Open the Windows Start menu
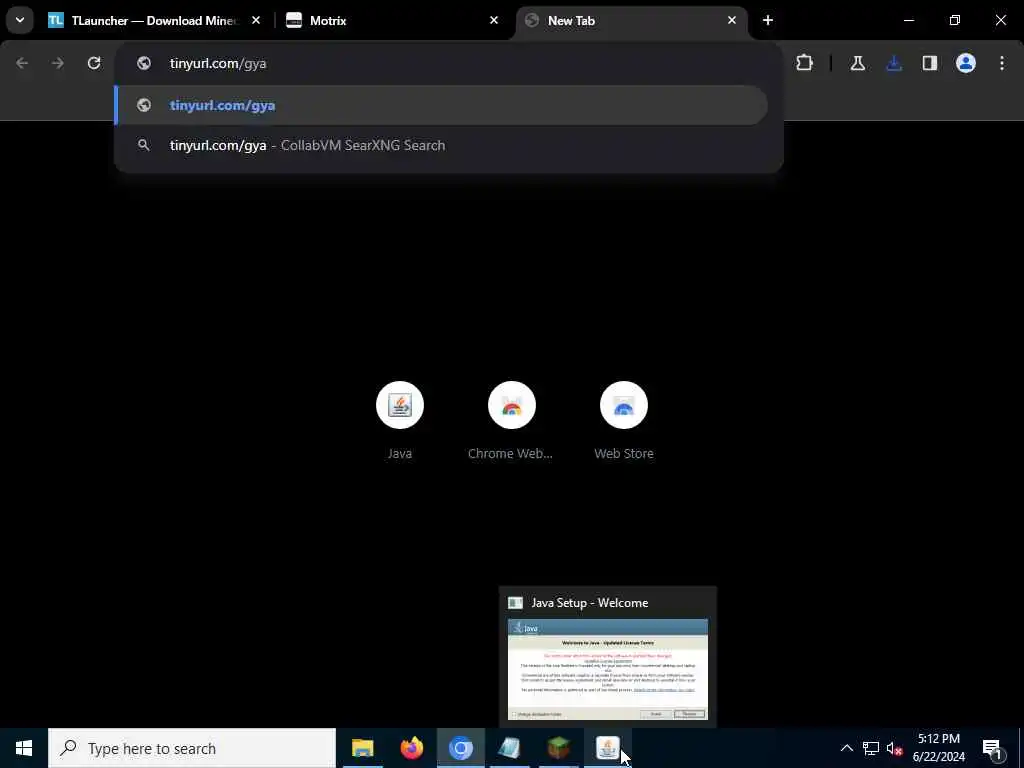 tap(24, 748)
